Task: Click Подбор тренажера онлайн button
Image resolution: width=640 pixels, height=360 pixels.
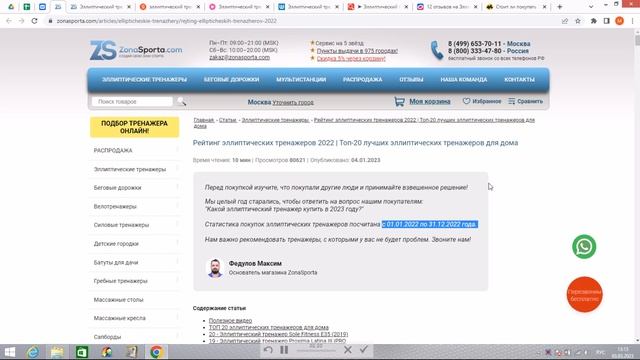Action: coord(134,127)
